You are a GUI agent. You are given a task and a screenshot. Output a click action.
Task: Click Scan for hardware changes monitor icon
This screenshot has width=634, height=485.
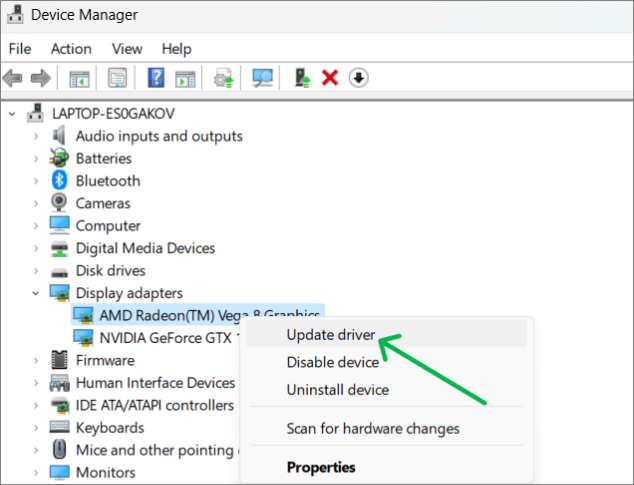click(263, 78)
